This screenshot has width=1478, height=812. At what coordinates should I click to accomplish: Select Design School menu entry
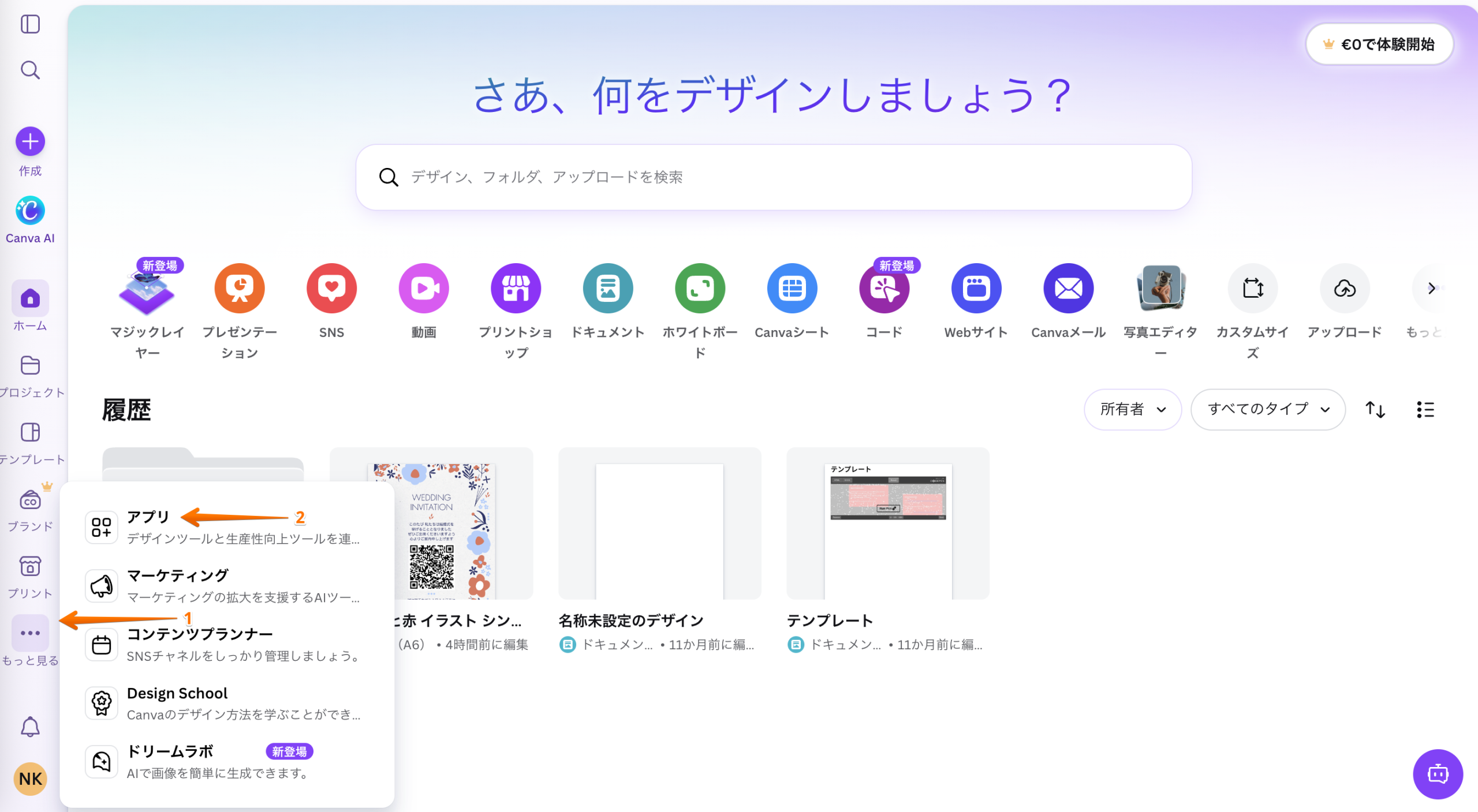(x=227, y=703)
